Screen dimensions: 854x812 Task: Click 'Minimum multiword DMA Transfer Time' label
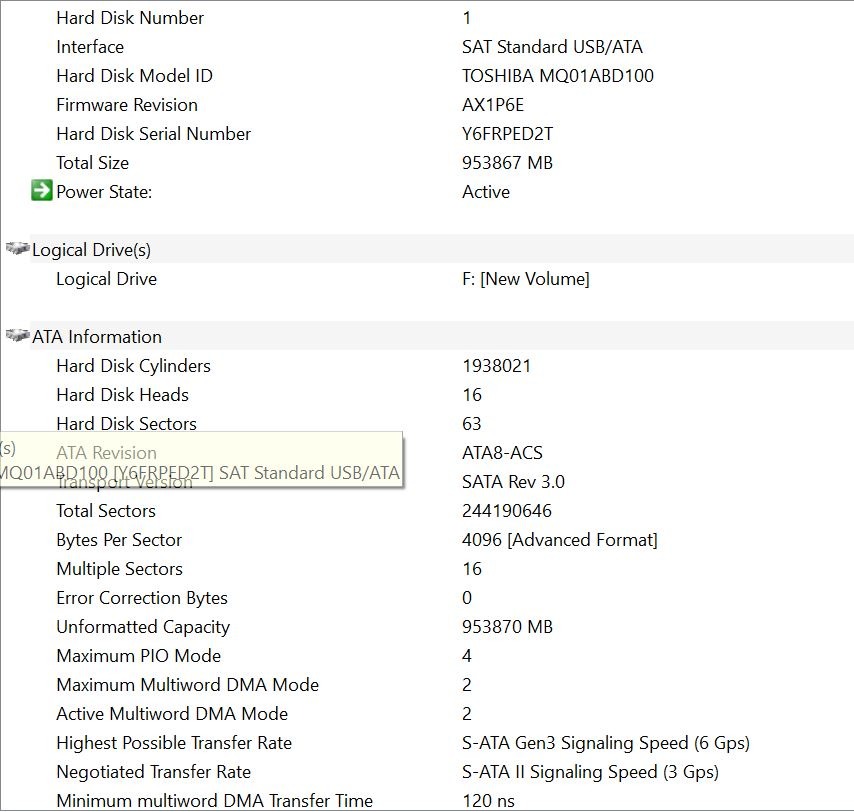(x=215, y=800)
